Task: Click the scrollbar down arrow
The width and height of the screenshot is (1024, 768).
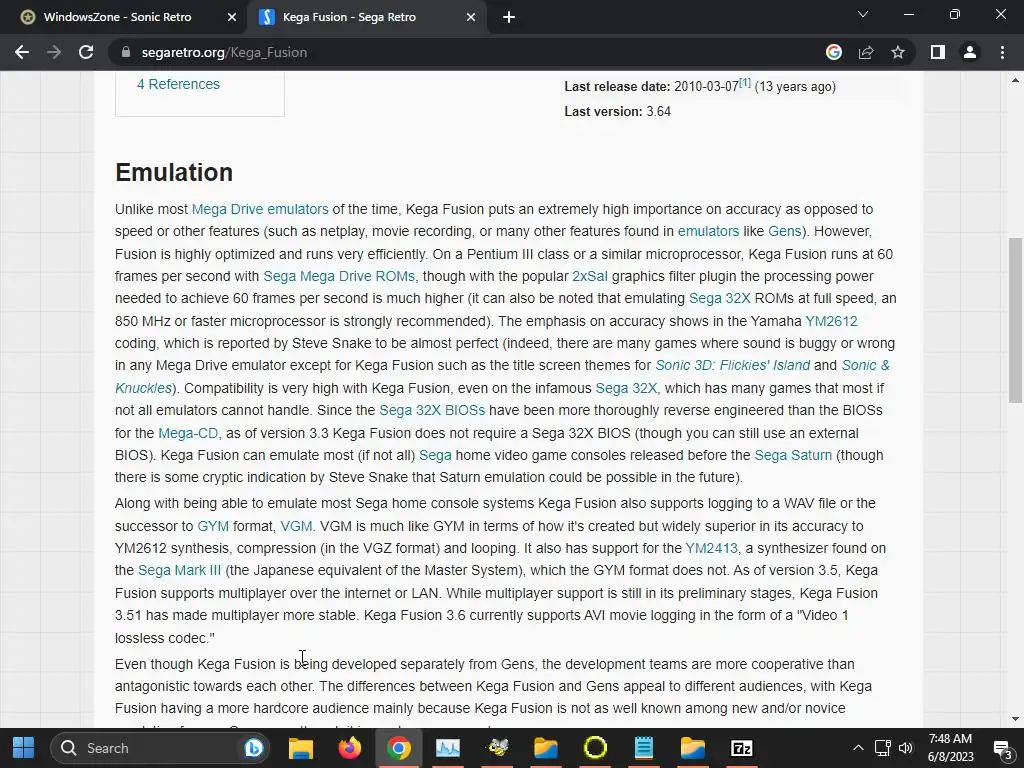Action: coord(1015,719)
